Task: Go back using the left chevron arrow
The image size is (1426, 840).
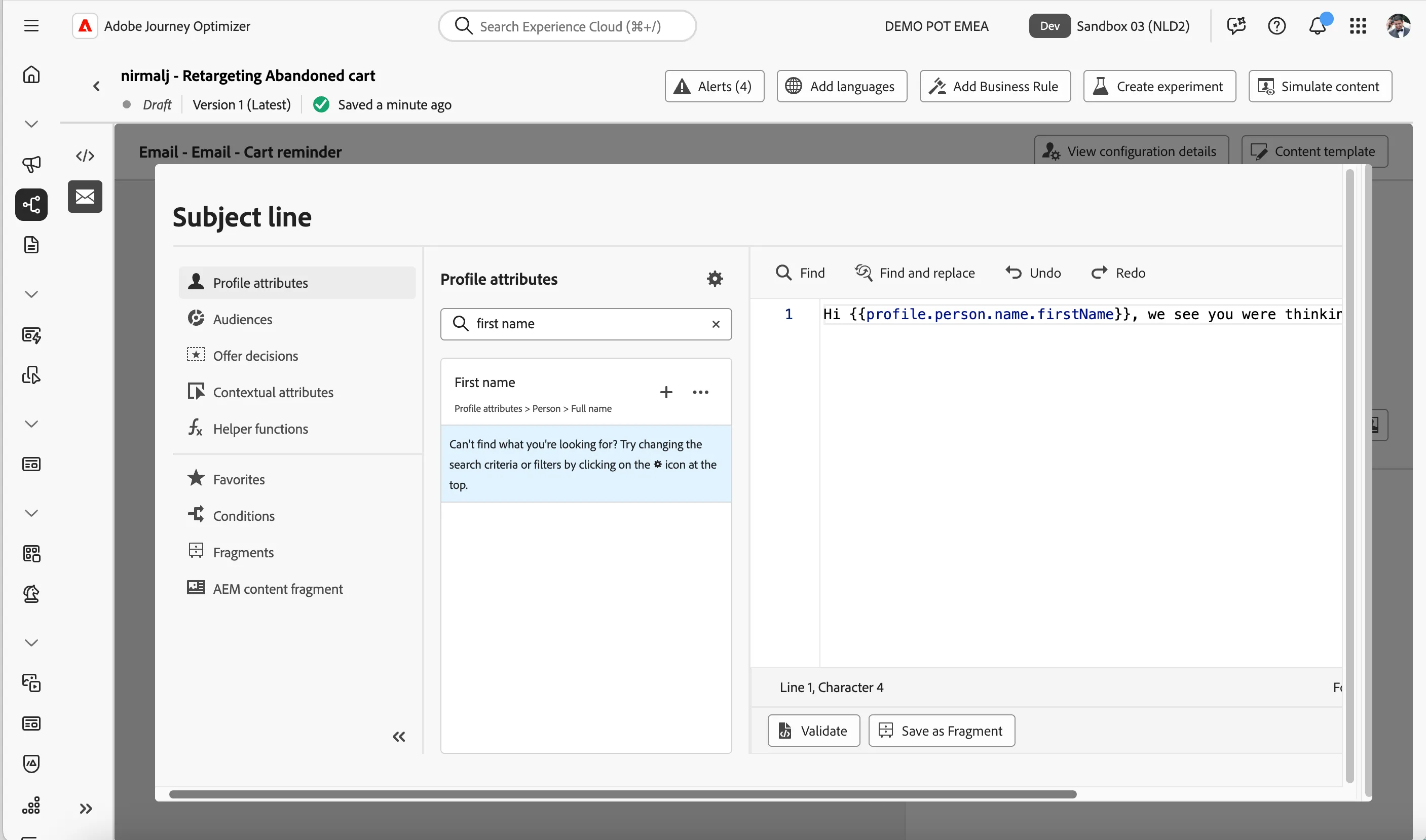Action: point(97,86)
